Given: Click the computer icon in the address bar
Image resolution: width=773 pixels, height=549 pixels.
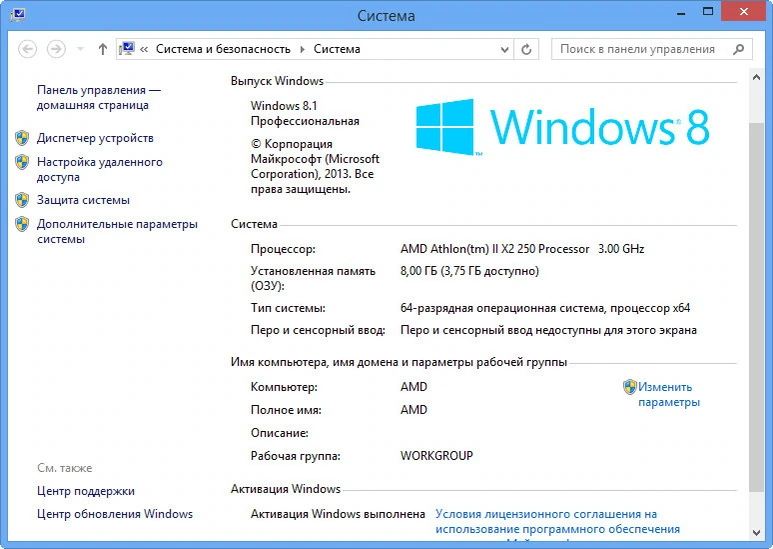Looking at the screenshot, I should click(x=127, y=49).
